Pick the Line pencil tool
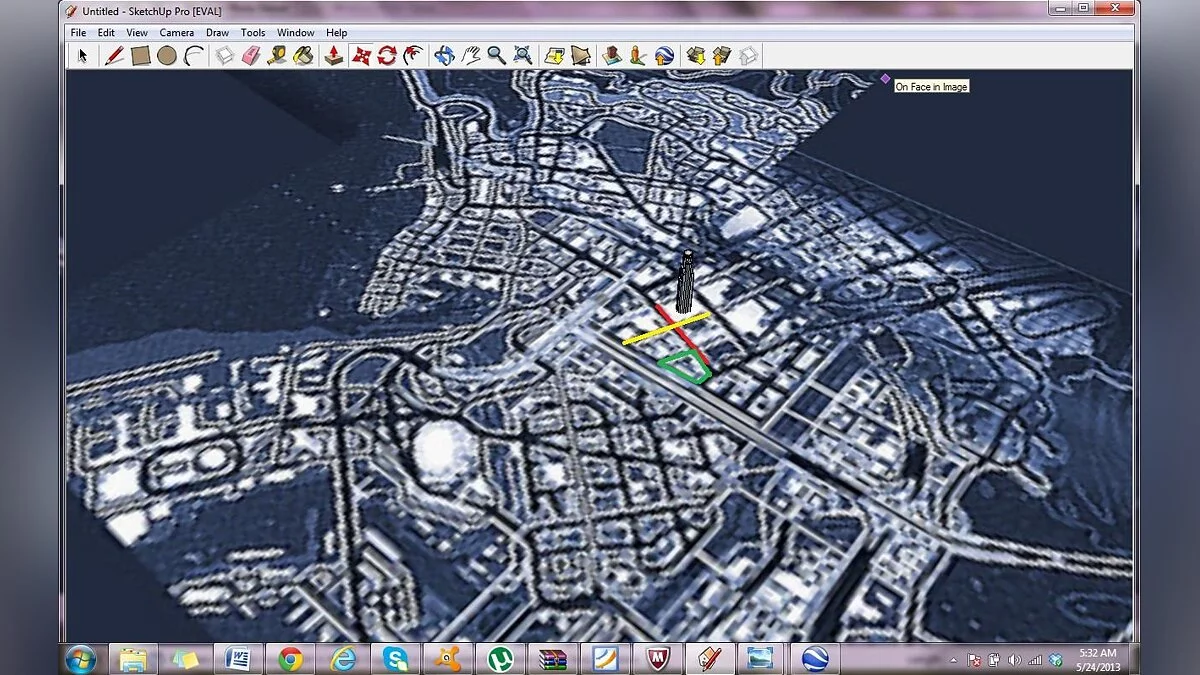The height and width of the screenshot is (675, 1200). point(114,56)
